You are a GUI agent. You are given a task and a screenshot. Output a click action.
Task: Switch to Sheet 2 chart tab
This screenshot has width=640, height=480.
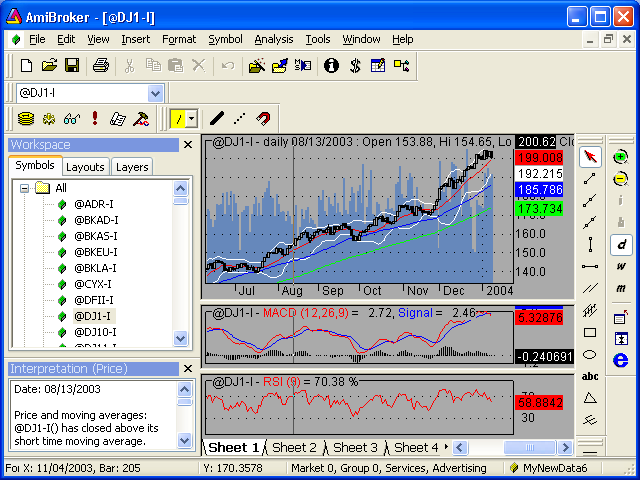[x=294, y=447]
